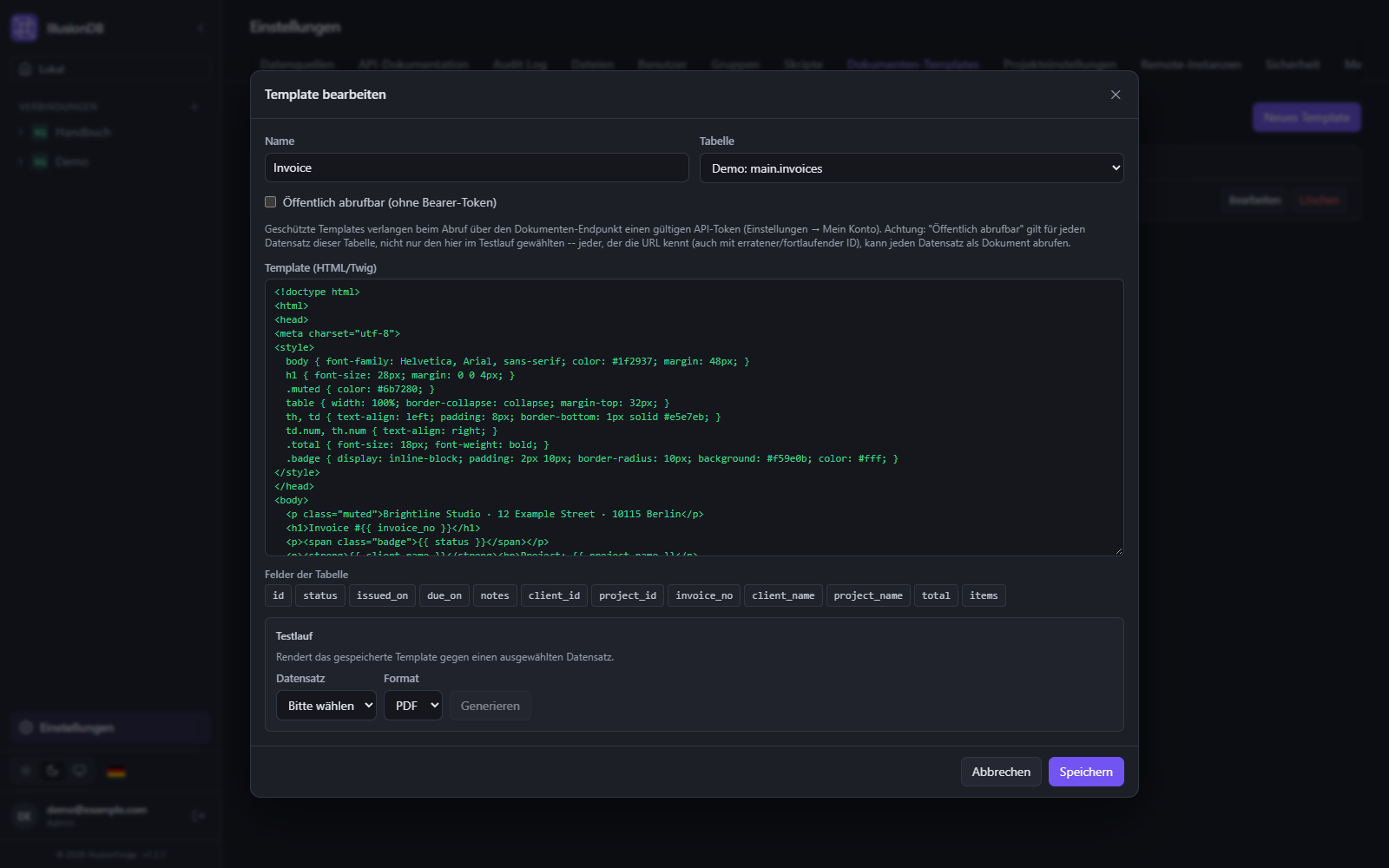Image resolution: width=1389 pixels, height=868 pixels.
Task: Insert the client_name field chip
Action: (783, 595)
